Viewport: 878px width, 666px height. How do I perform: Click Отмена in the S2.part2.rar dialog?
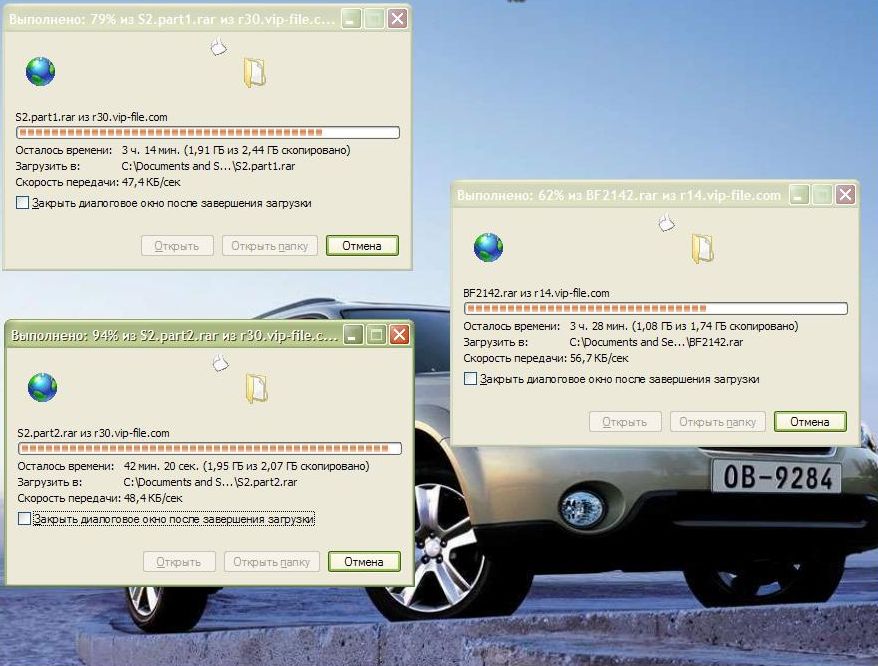click(x=363, y=562)
